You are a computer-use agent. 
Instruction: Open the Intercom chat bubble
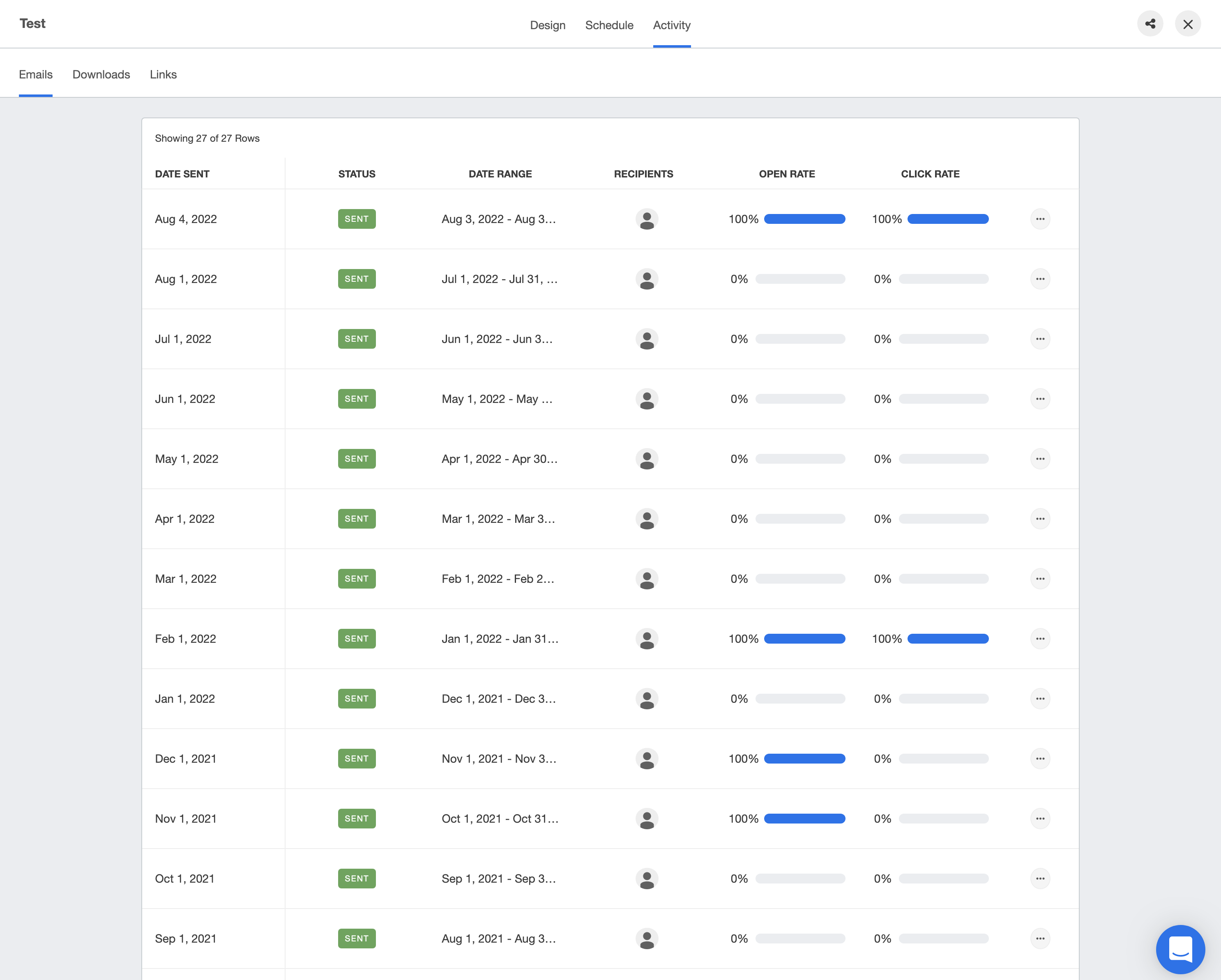click(1181, 950)
